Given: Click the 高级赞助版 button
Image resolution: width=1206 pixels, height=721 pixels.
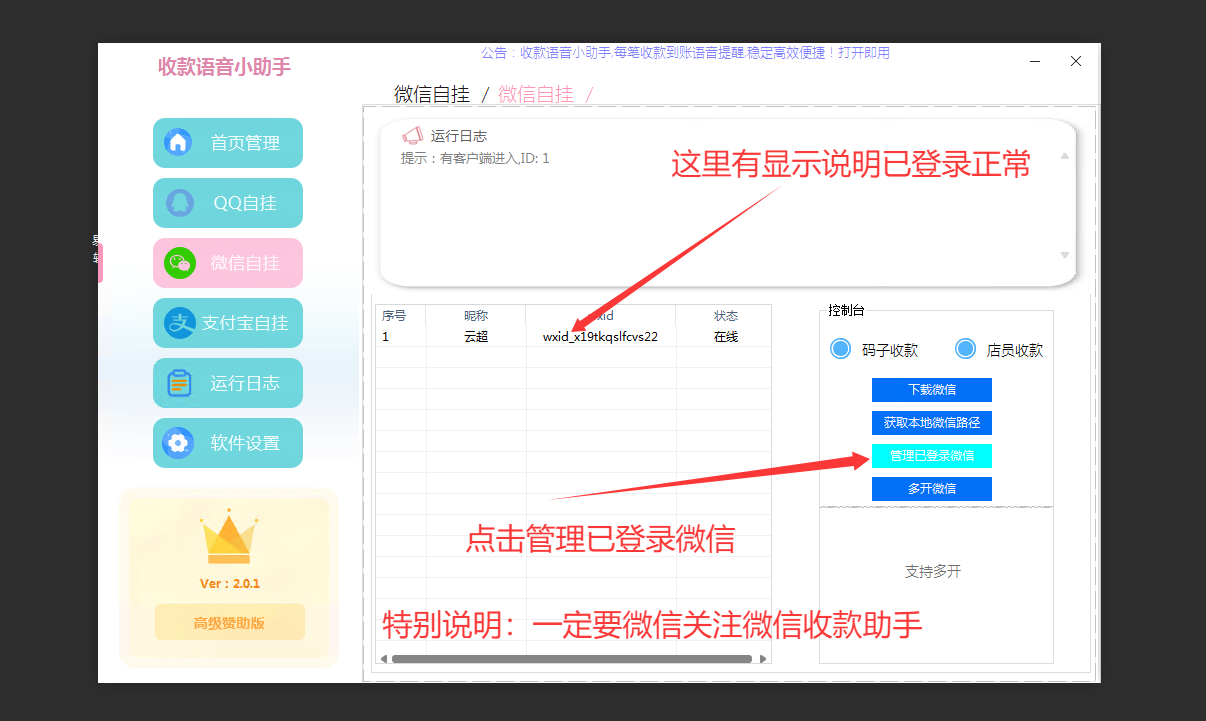Looking at the screenshot, I should coord(229,621).
